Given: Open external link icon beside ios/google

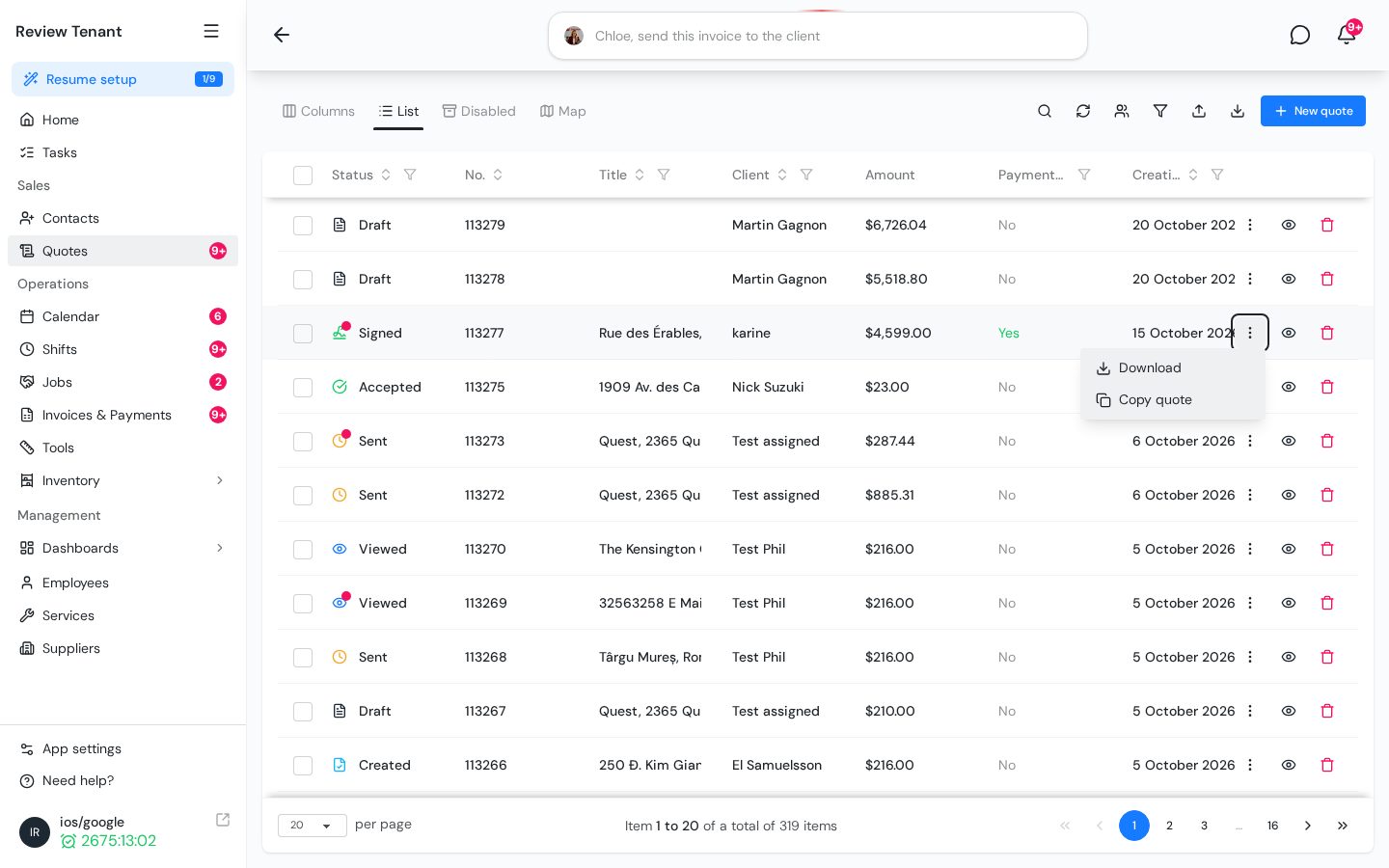Looking at the screenshot, I should click(223, 820).
